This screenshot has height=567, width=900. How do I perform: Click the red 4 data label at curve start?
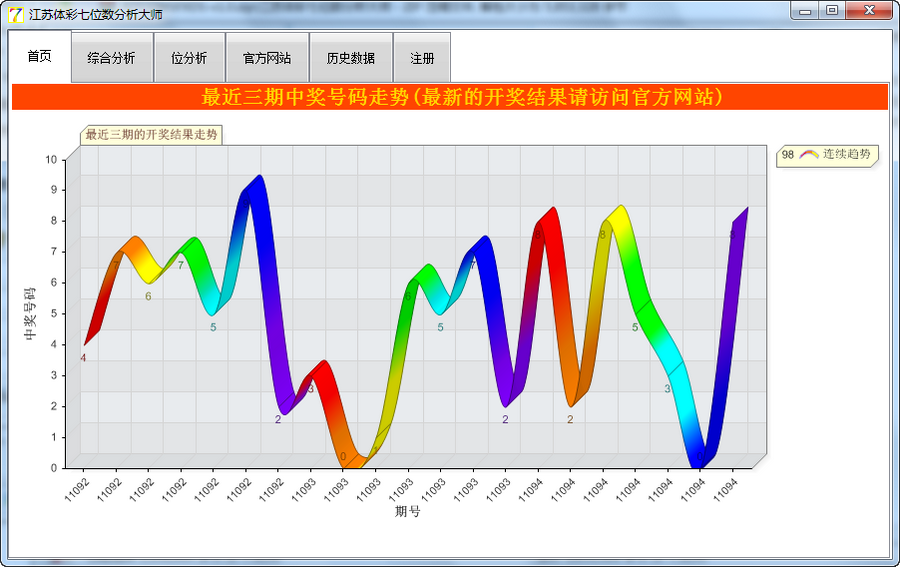click(x=83, y=358)
